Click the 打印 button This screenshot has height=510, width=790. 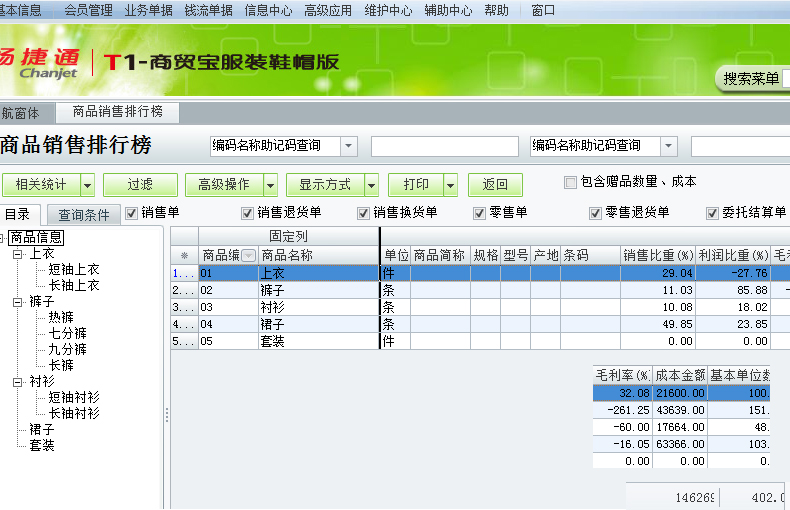coord(416,185)
